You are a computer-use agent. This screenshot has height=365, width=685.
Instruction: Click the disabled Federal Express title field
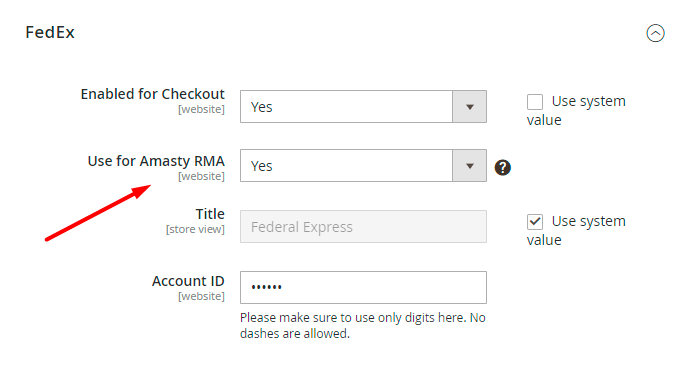pyautogui.click(x=363, y=227)
